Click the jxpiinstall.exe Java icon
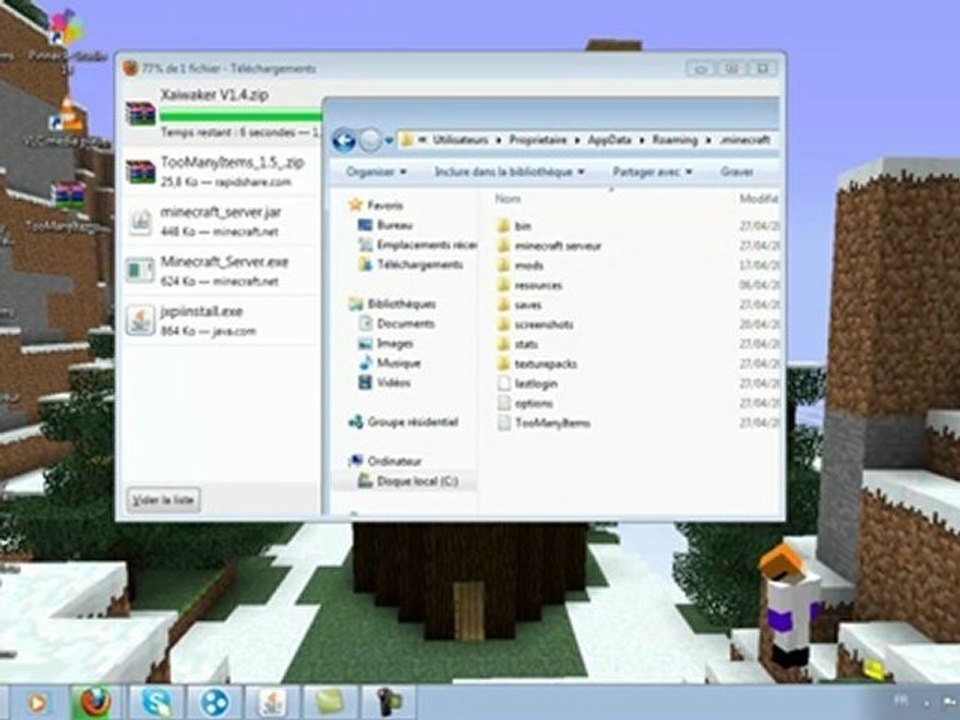 (x=141, y=320)
